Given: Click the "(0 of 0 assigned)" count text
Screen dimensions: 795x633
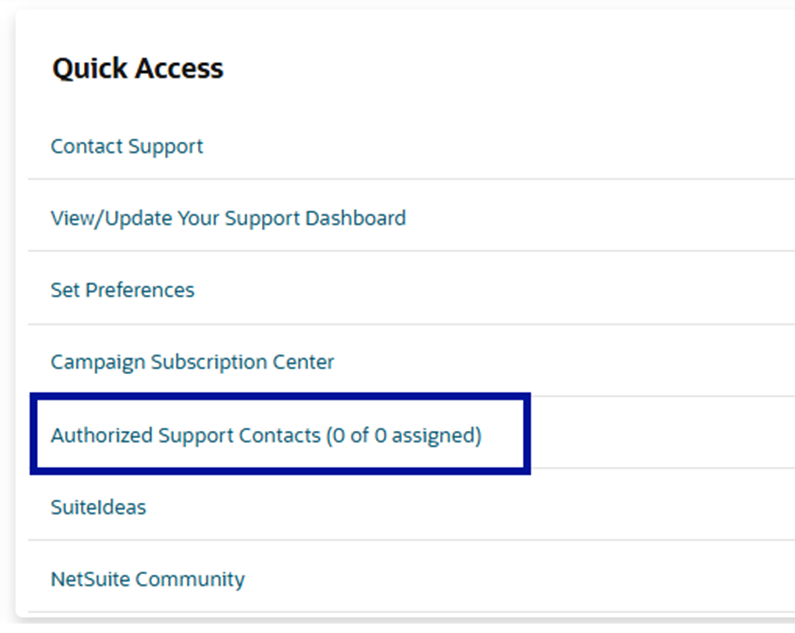Looking at the screenshot, I should click(404, 436).
